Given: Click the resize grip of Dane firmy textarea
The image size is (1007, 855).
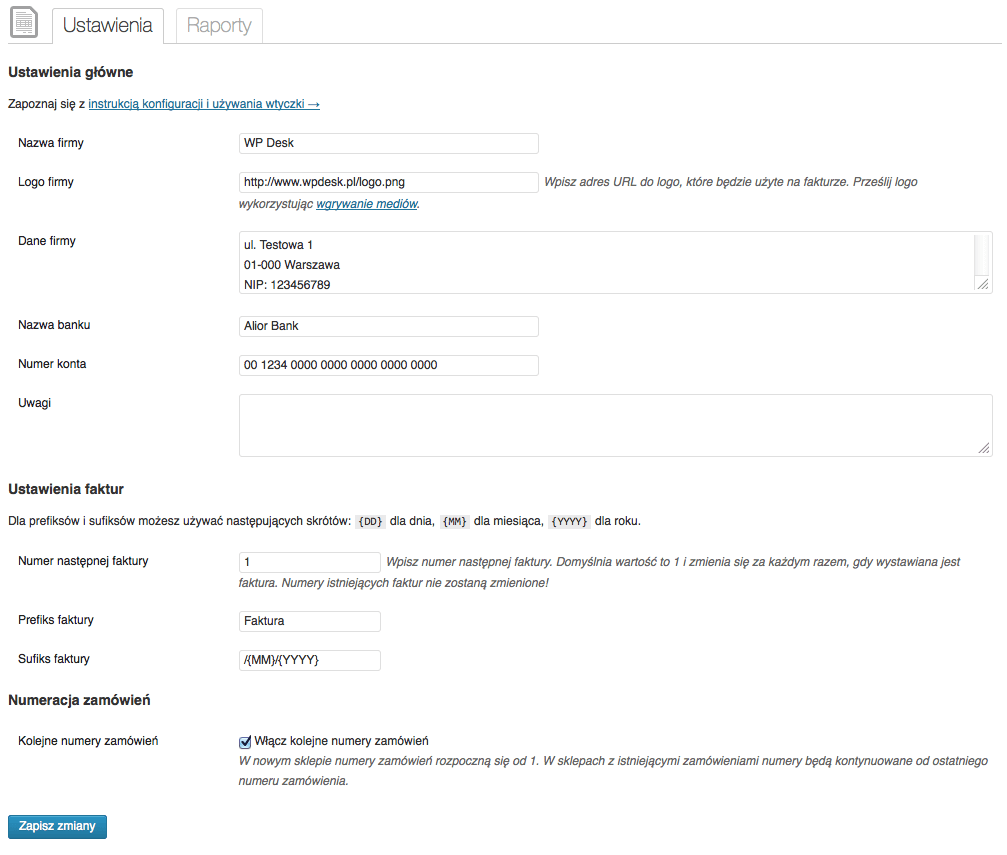Looking at the screenshot, I should click(983, 287).
